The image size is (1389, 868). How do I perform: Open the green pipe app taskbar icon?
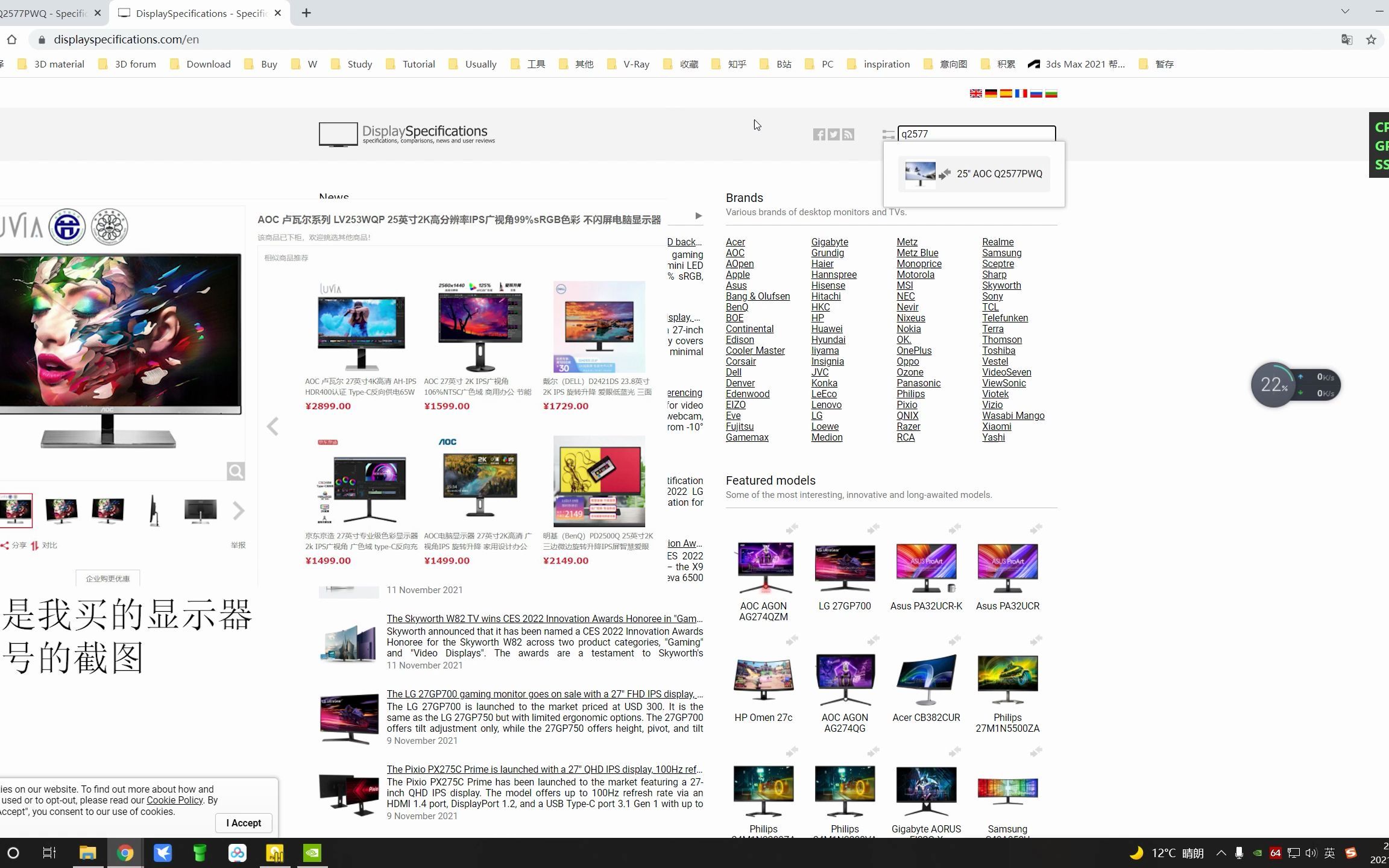point(200,853)
